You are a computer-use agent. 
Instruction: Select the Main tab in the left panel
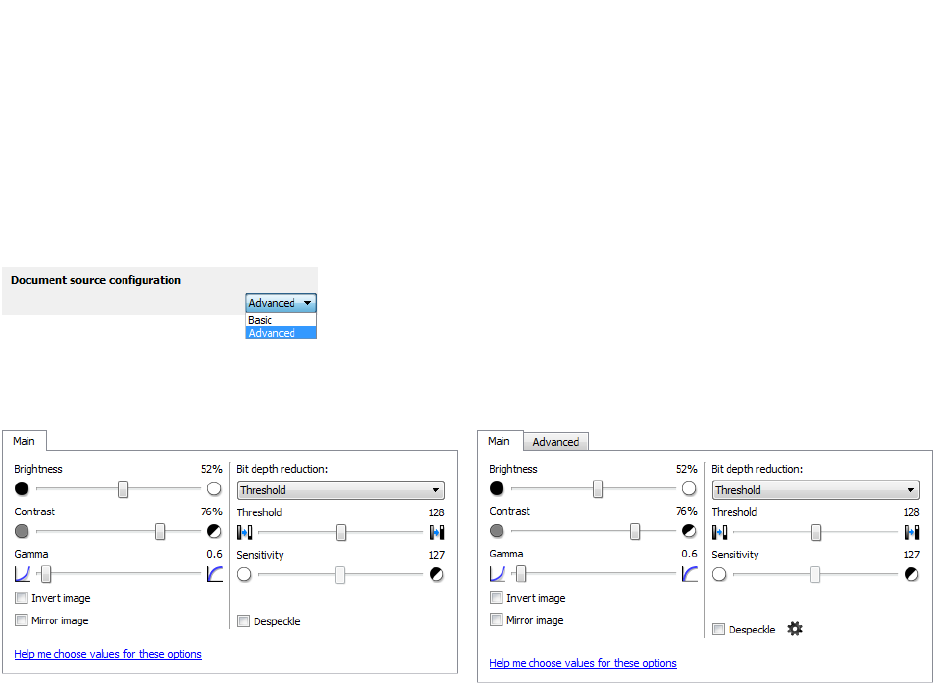[x=24, y=441]
